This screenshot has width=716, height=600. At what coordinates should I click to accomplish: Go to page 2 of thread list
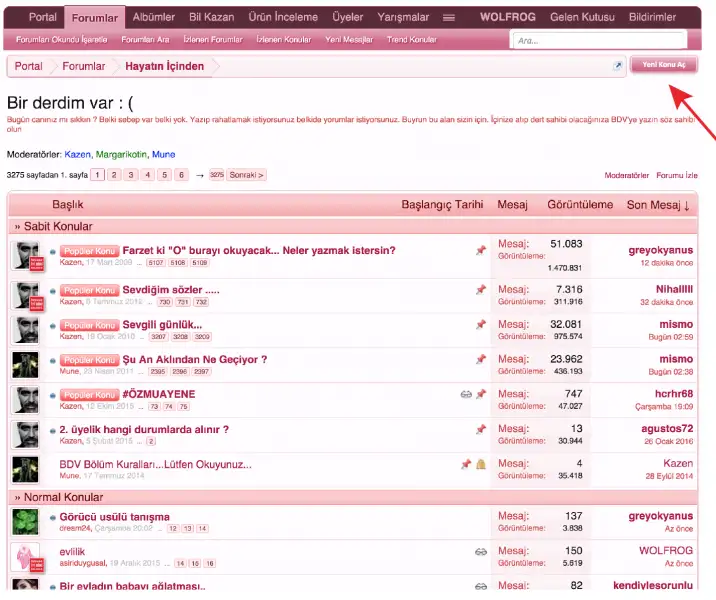click(114, 175)
